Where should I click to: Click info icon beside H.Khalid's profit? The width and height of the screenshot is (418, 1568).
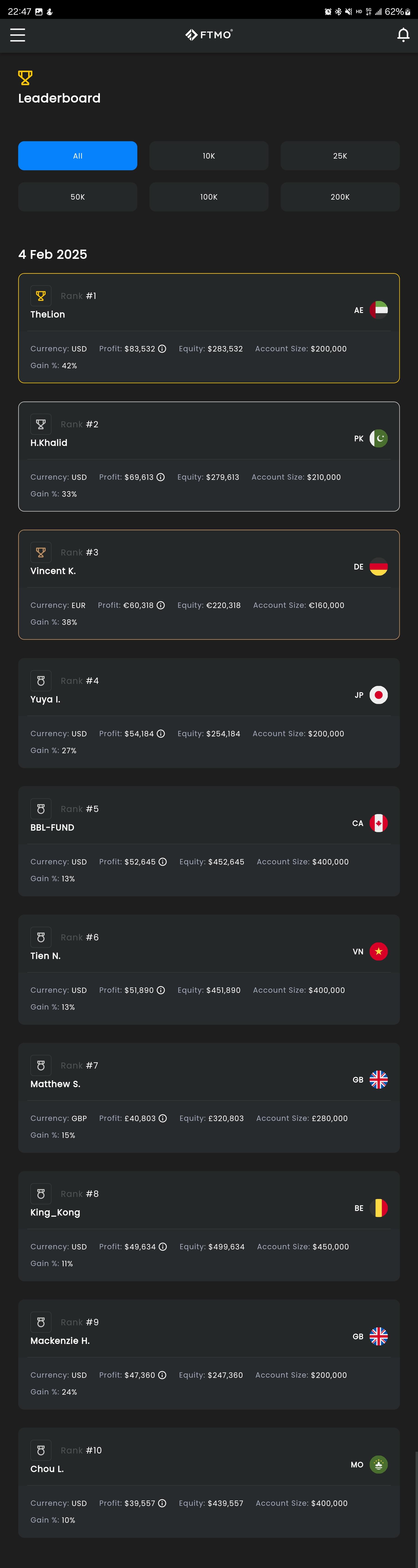click(161, 477)
